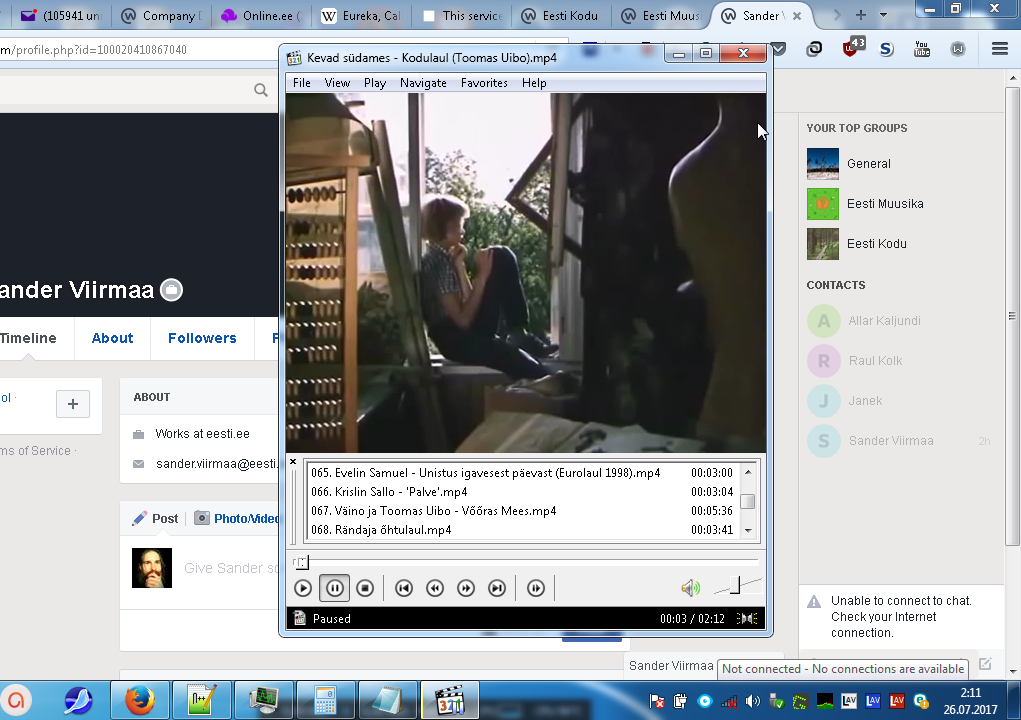Select playlist item 067 Võõras Mees
The image size is (1021, 720).
[x=522, y=511]
